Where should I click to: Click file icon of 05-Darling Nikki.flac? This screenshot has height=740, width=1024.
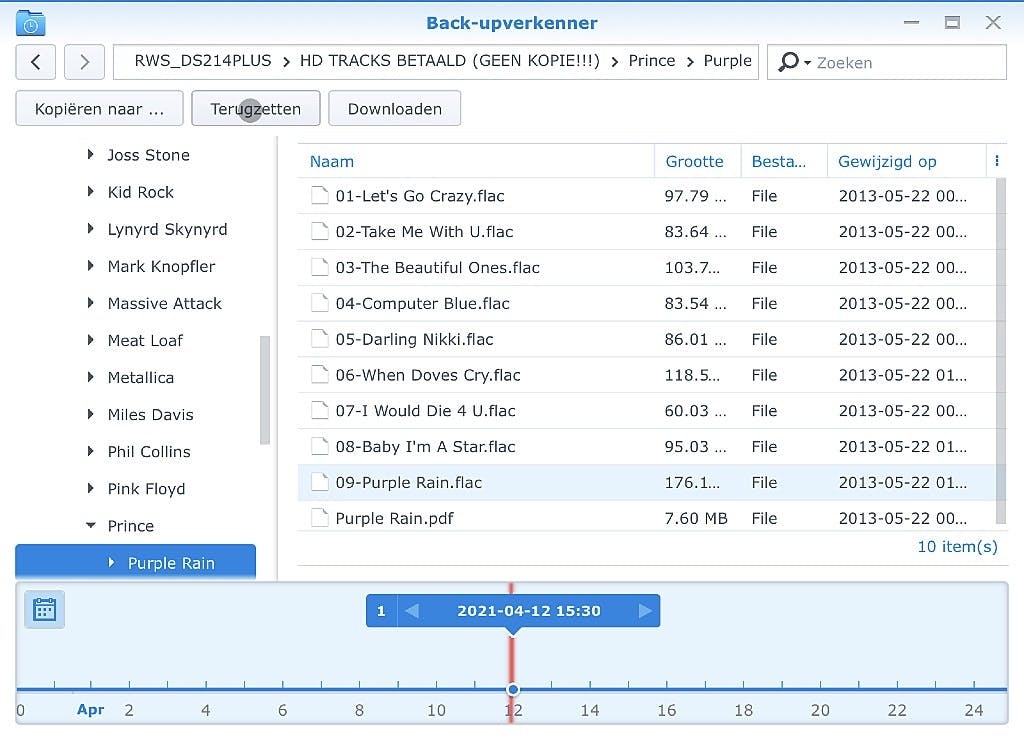tap(319, 338)
